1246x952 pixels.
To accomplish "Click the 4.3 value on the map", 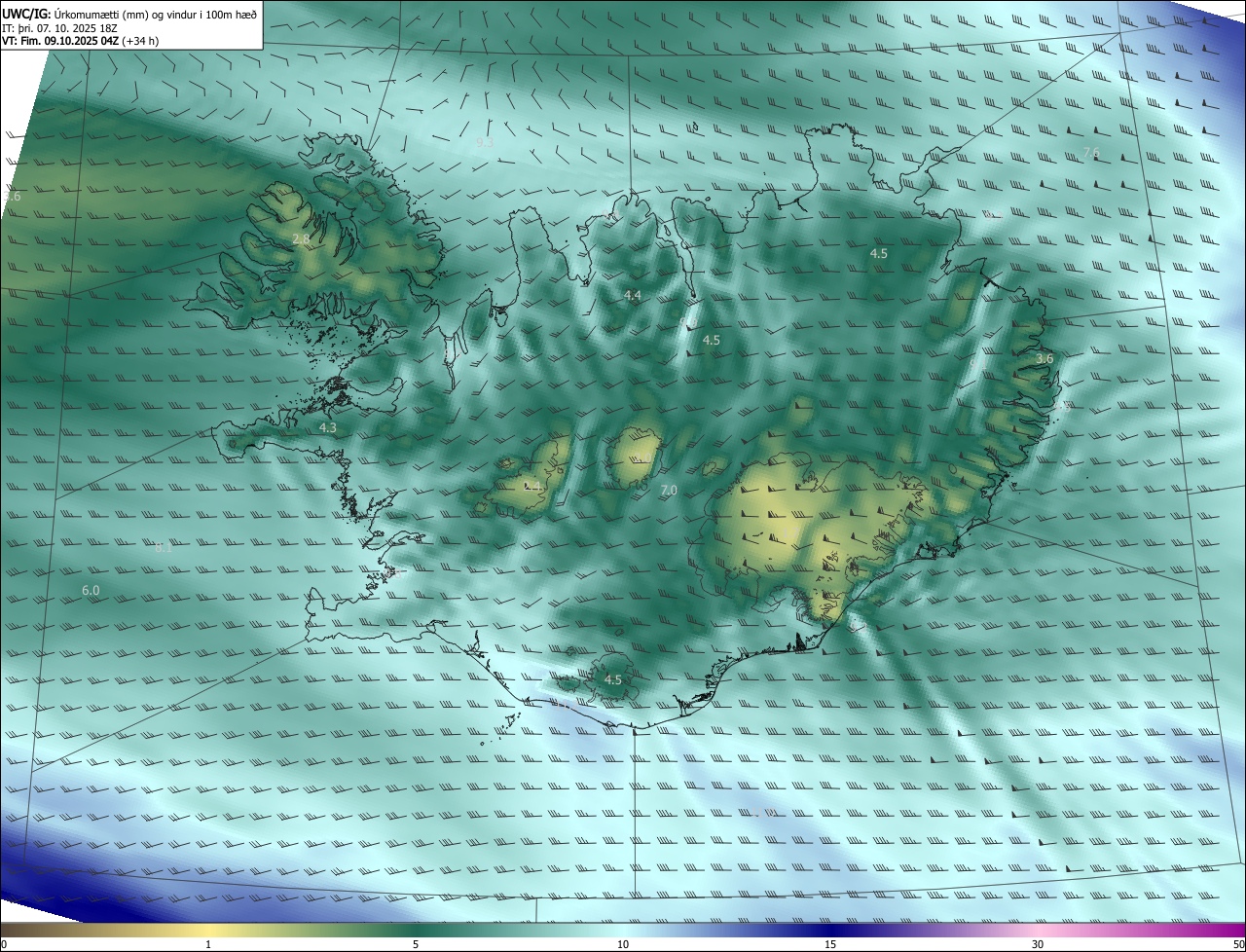I will (328, 427).
